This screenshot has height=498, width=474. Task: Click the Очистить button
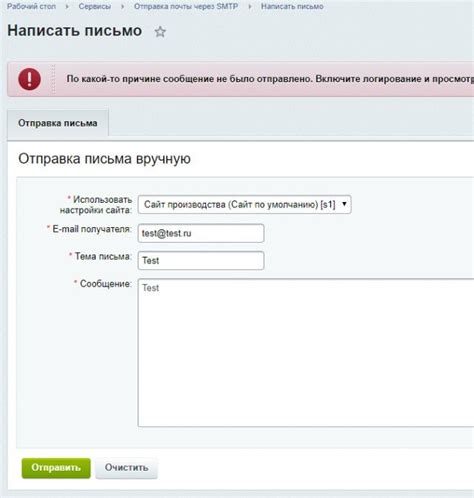[126, 468]
